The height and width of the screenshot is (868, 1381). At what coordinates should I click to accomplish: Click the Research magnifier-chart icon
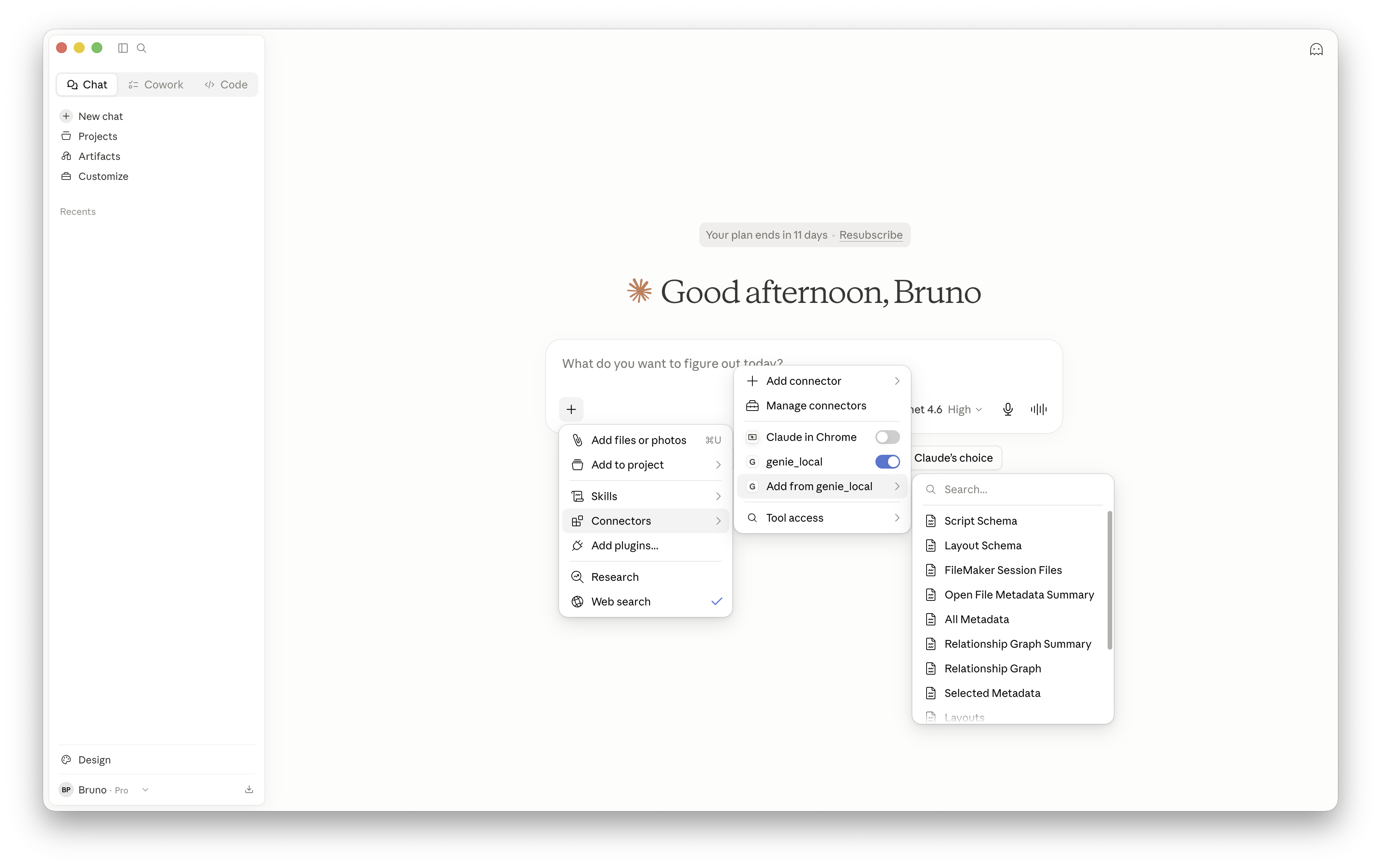[x=577, y=577]
